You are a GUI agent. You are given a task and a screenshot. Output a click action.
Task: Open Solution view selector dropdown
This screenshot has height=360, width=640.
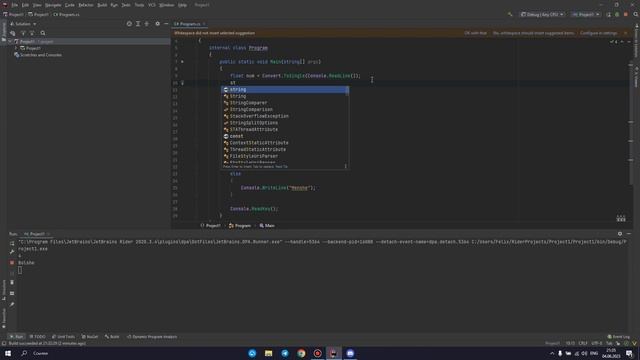click(x=23, y=24)
